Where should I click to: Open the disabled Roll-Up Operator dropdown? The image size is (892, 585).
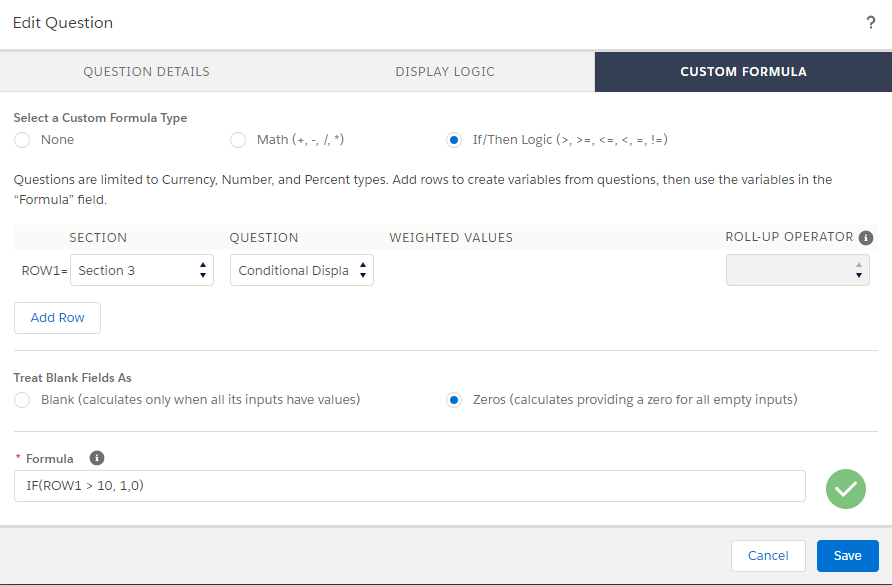(x=798, y=270)
